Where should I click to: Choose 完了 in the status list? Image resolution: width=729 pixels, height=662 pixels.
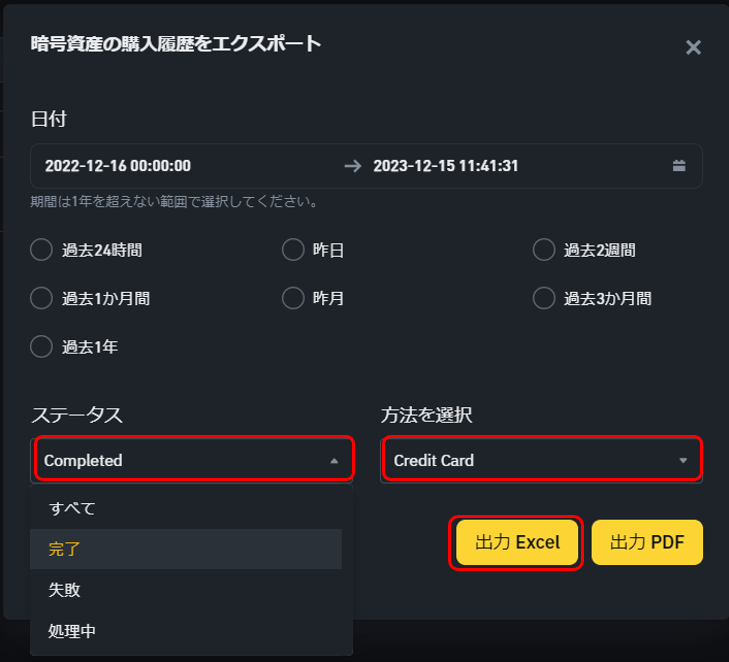186,549
